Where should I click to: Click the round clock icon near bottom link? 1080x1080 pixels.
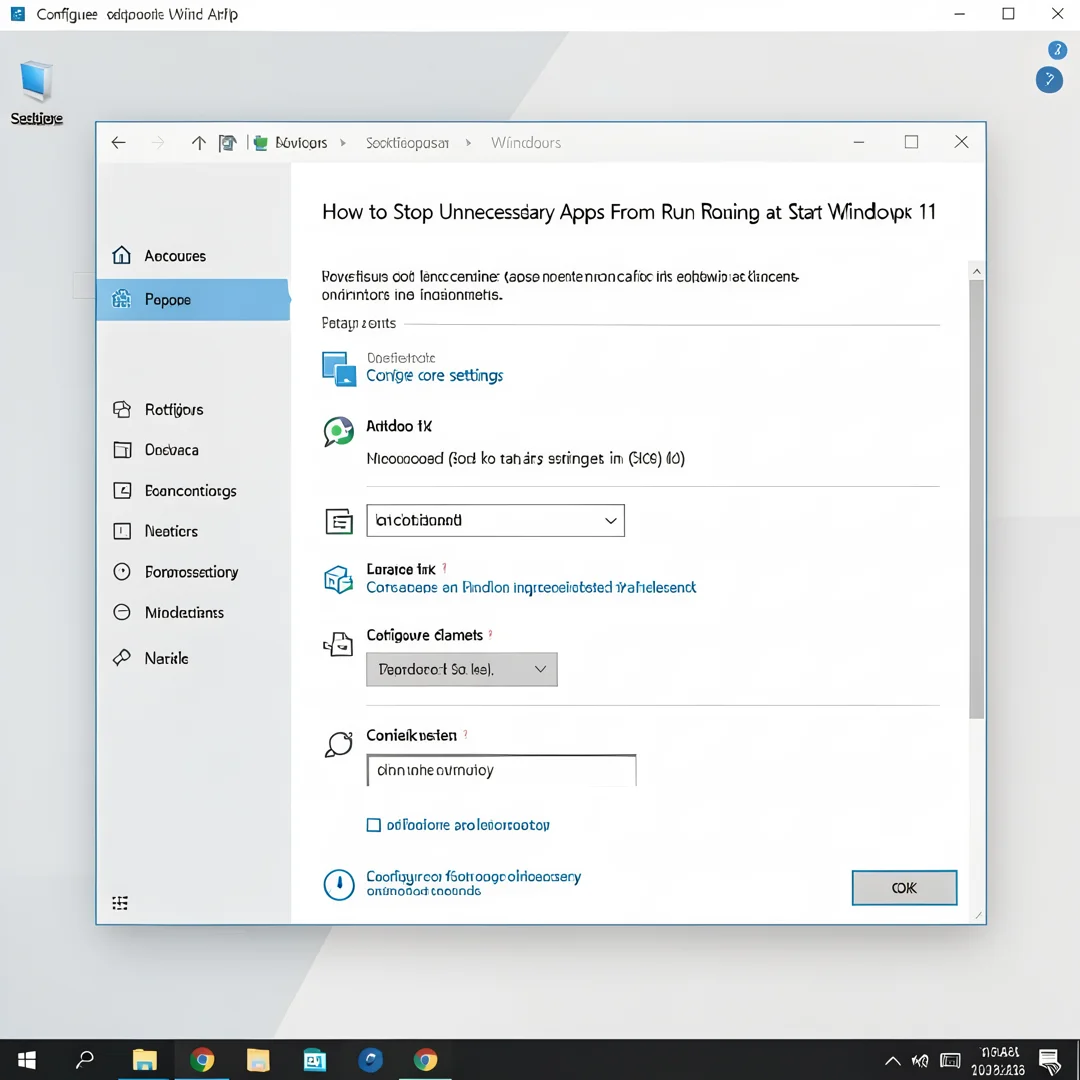(x=339, y=885)
